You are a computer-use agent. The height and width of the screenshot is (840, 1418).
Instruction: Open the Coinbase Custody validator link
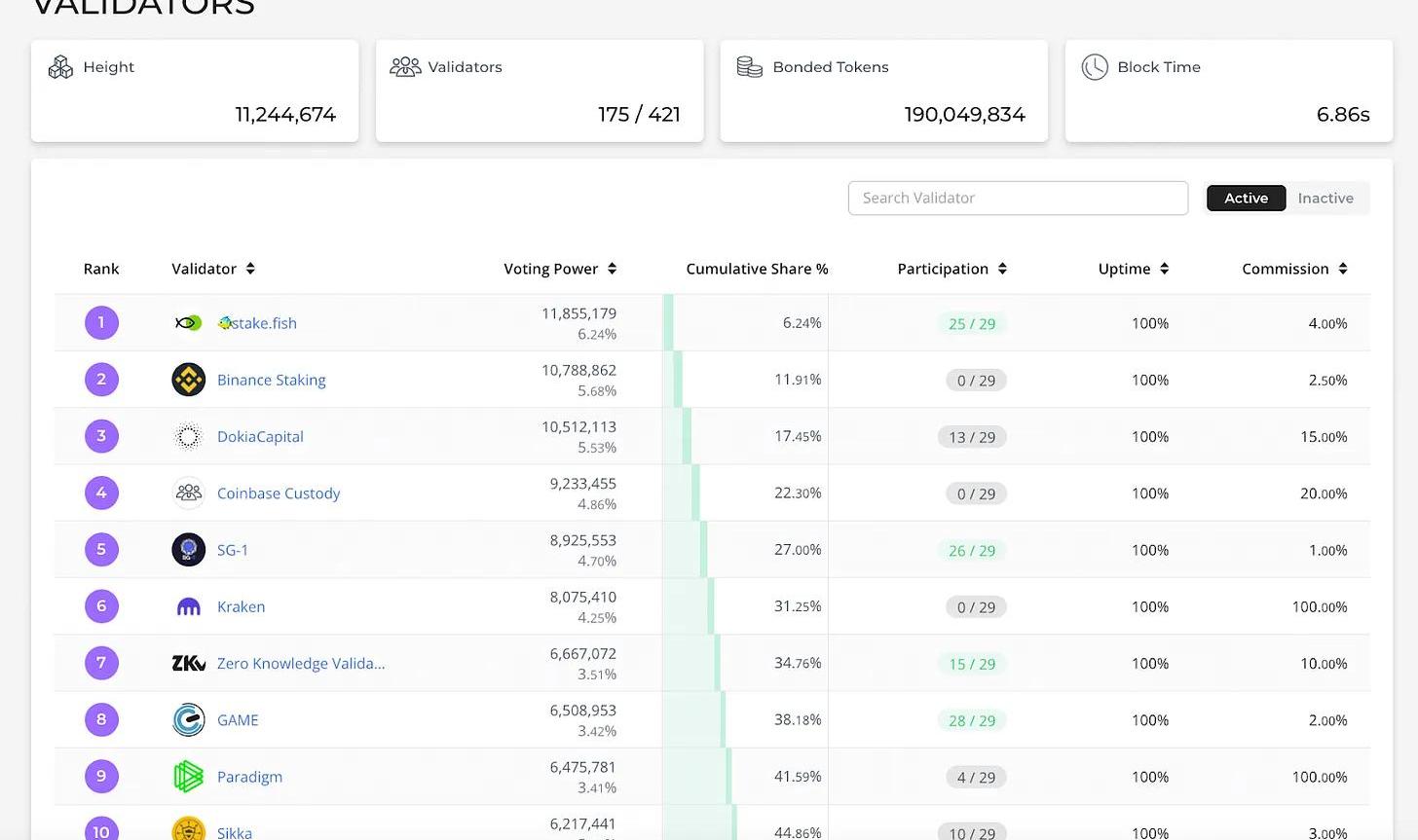click(279, 493)
